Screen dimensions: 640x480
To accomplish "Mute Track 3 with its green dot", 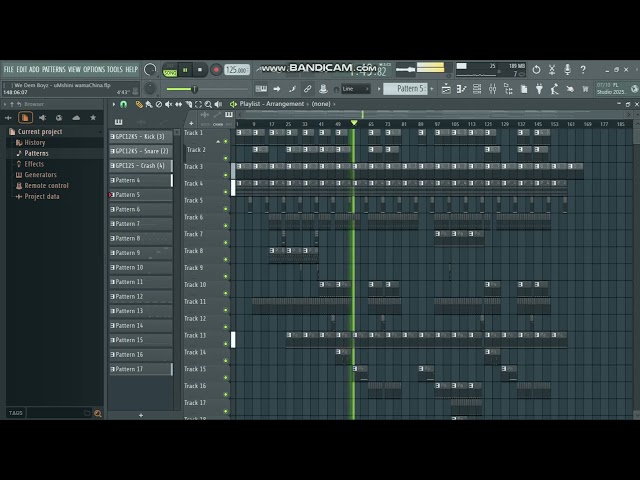I will click(x=226, y=175).
